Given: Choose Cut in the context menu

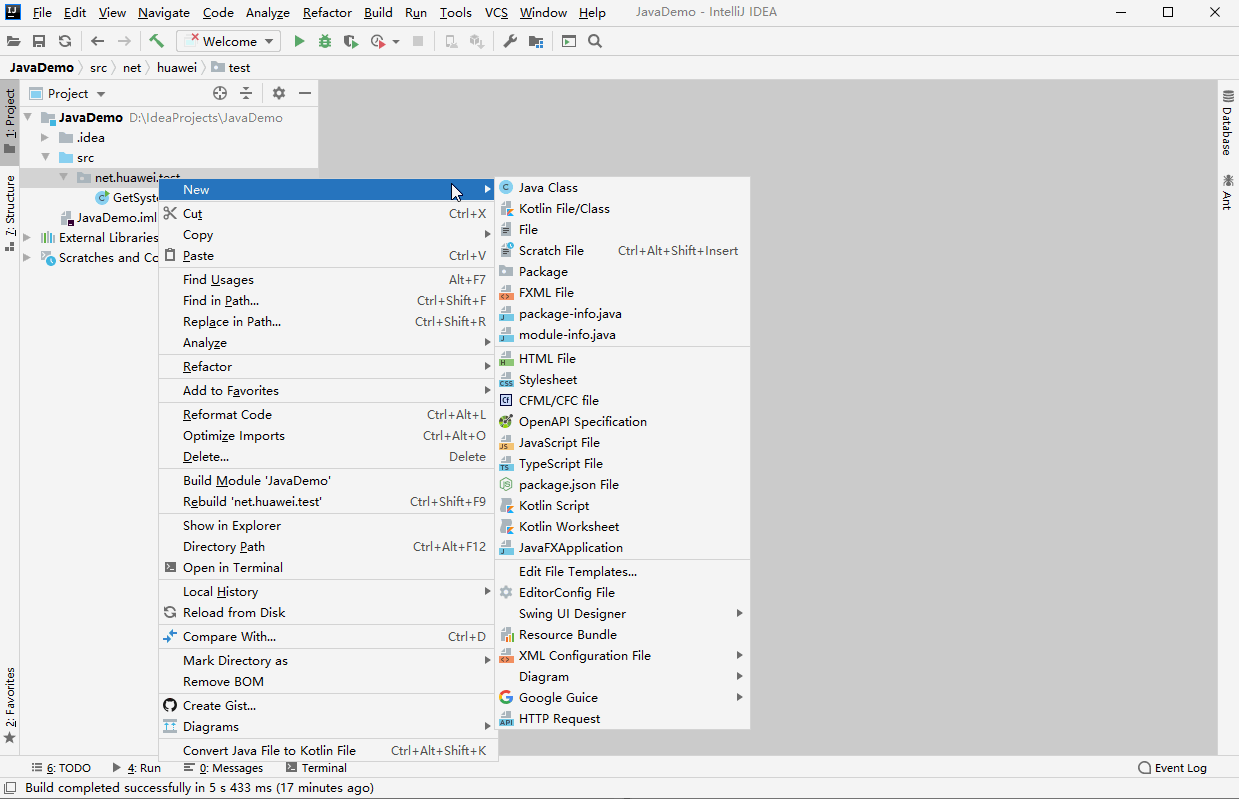Looking at the screenshot, I should [x=327, y=214].
